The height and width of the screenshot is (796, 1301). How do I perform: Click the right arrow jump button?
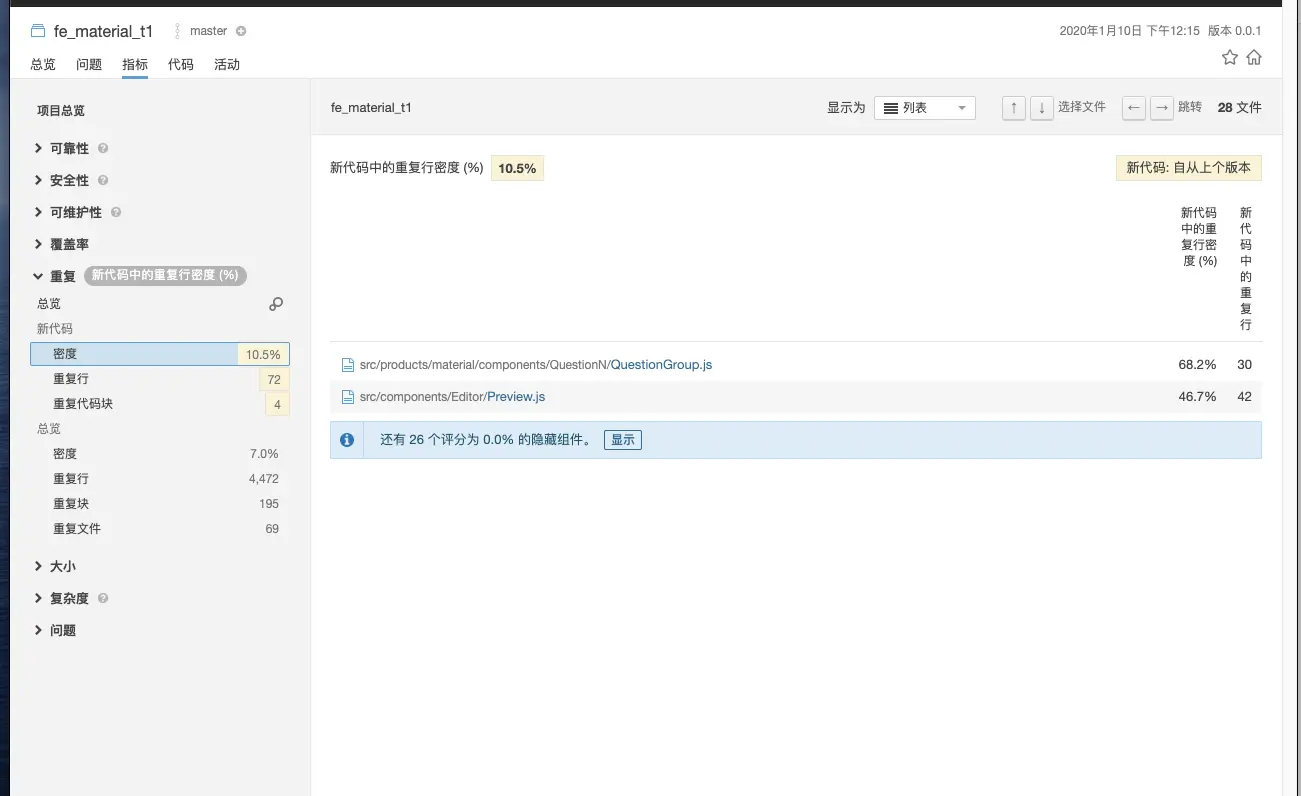pyautogui.click(x=1161, y=108)
